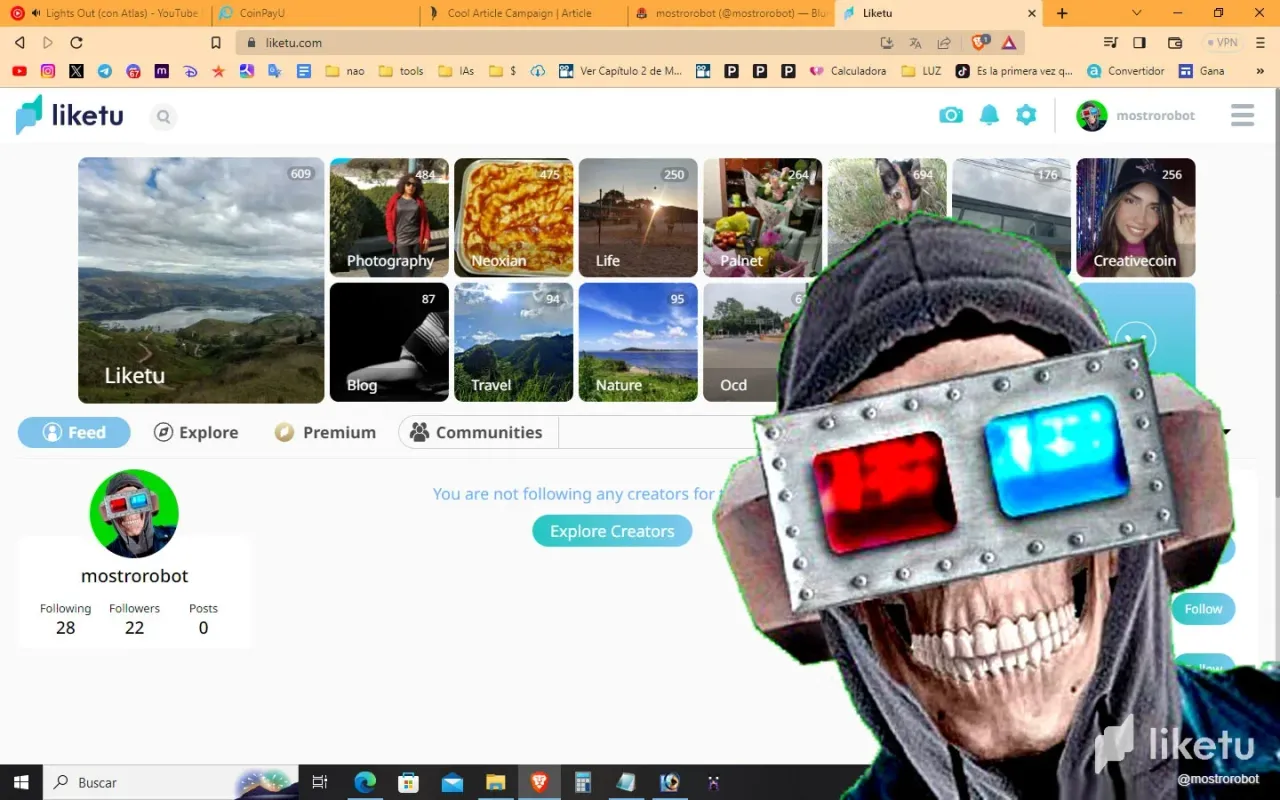The height and width of the screenshot is (800, 1280).
Task: Switch to the Explore tab
Action: click(x=196, y=432)
